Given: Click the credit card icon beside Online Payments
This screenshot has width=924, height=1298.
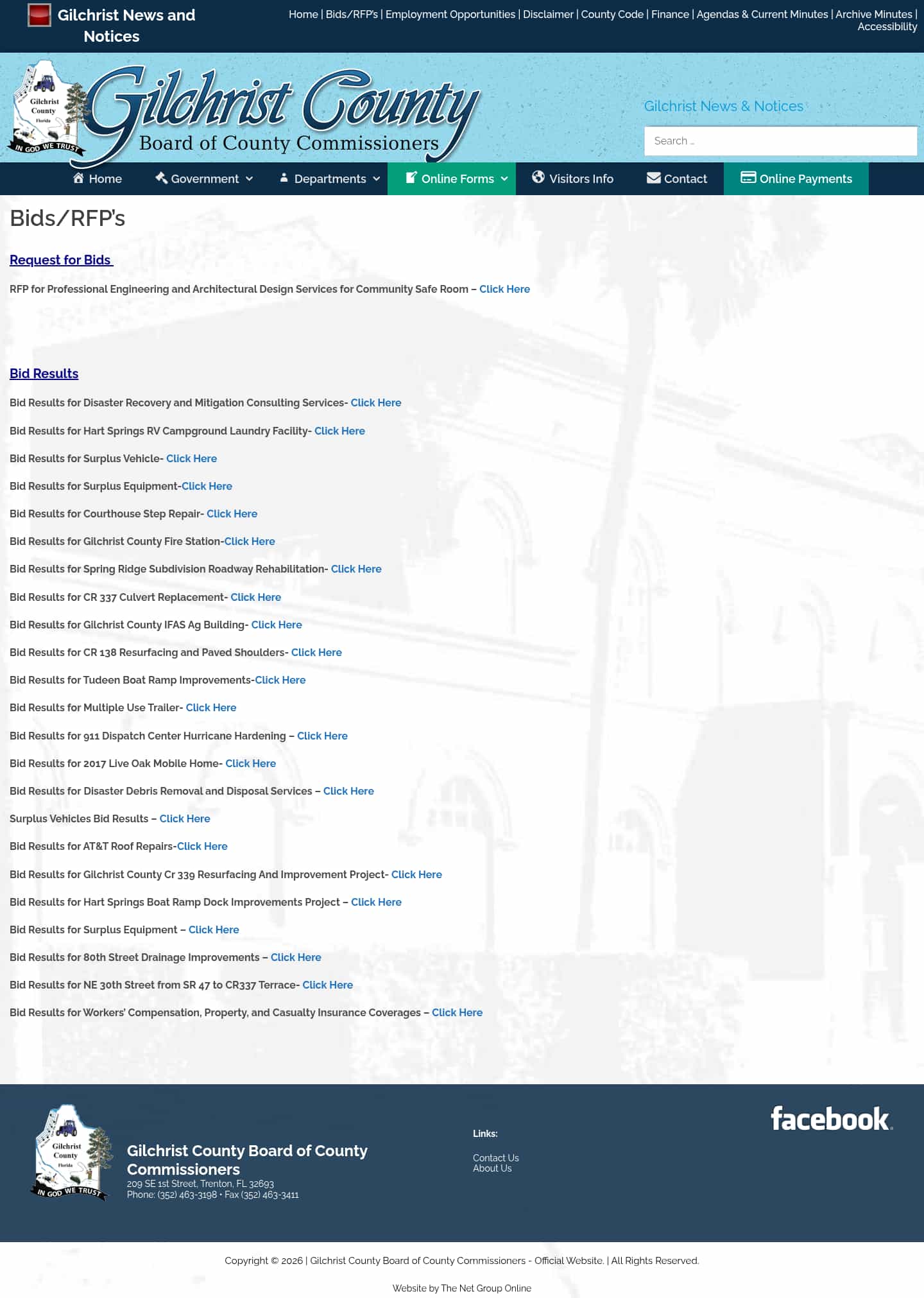Looking at the screenshot, I should point(748,177).
